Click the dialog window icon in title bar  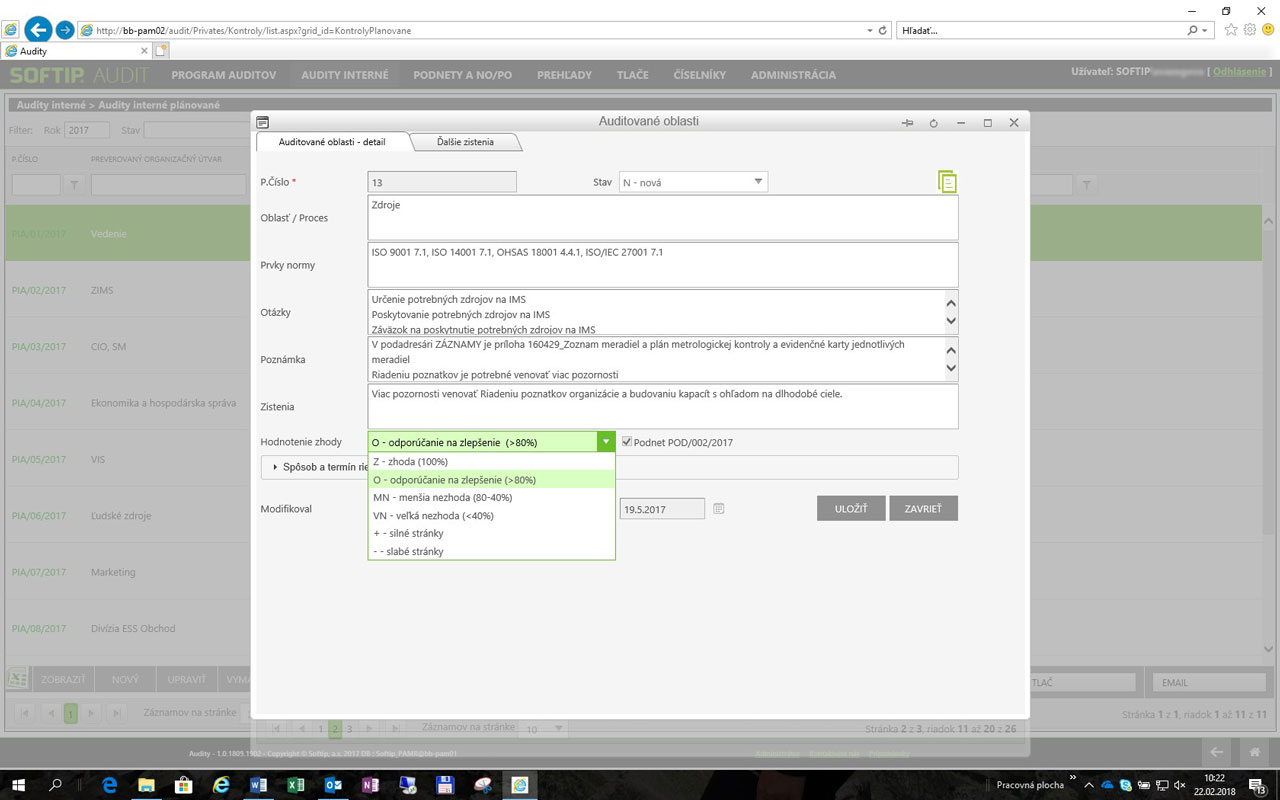coord(263,122)
